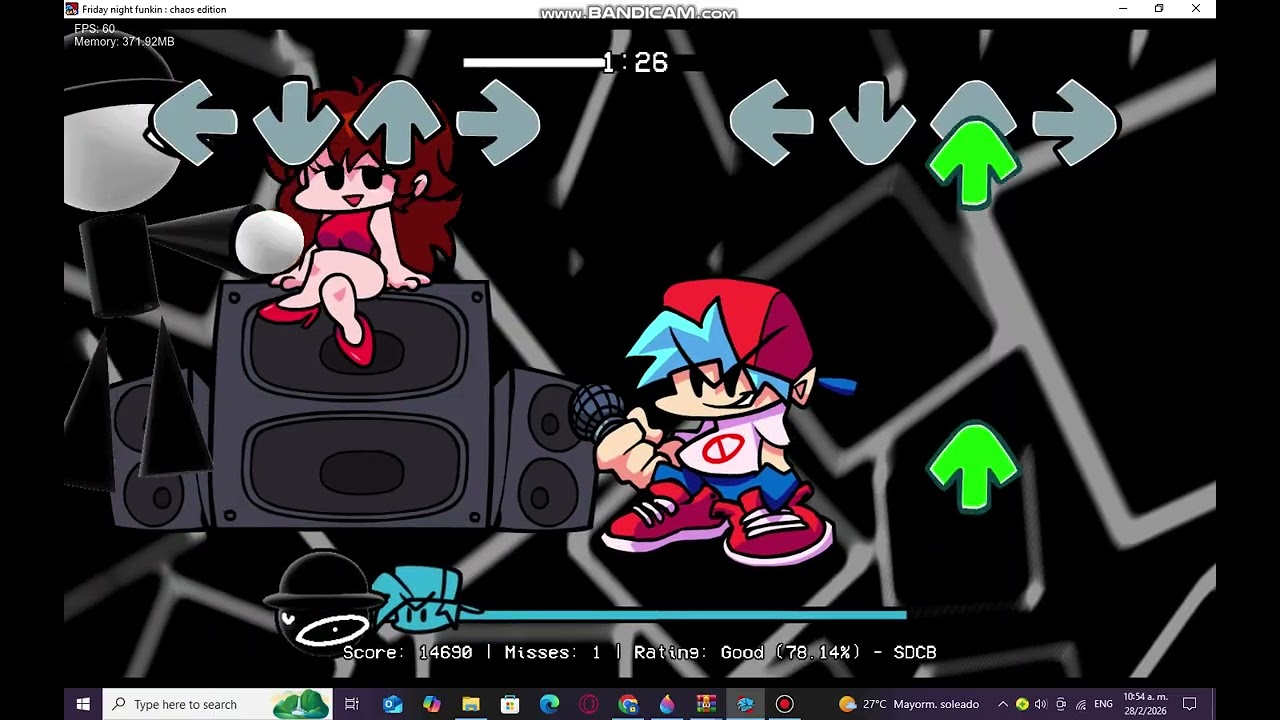Open the network Wi-Fi tray icon
1280x720 pixels.
[1081, 704]
